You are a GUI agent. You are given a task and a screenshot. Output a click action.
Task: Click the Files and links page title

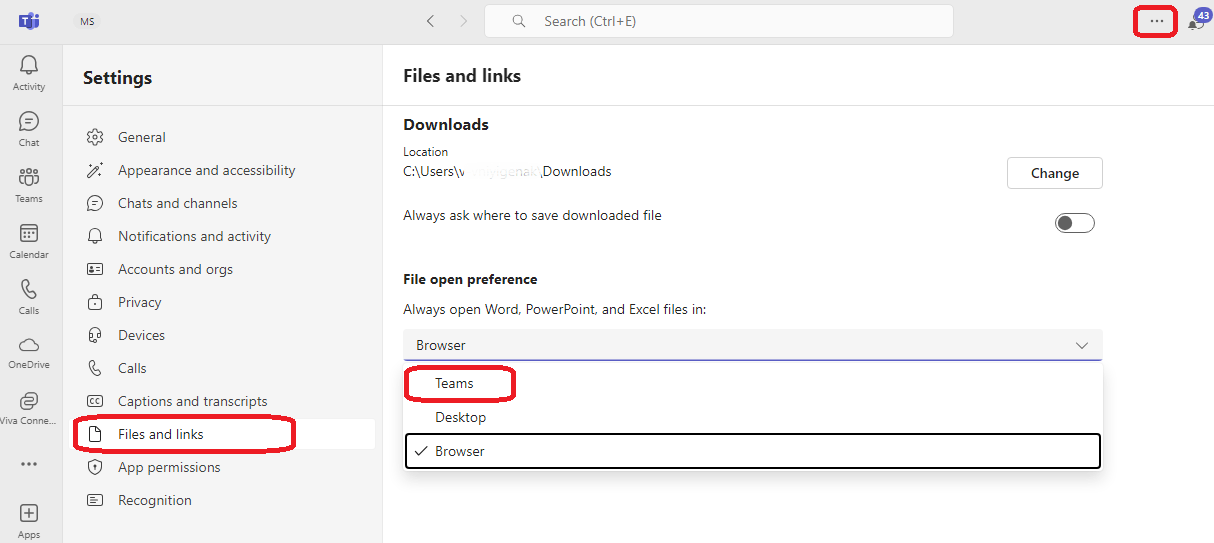coord(462,75)
